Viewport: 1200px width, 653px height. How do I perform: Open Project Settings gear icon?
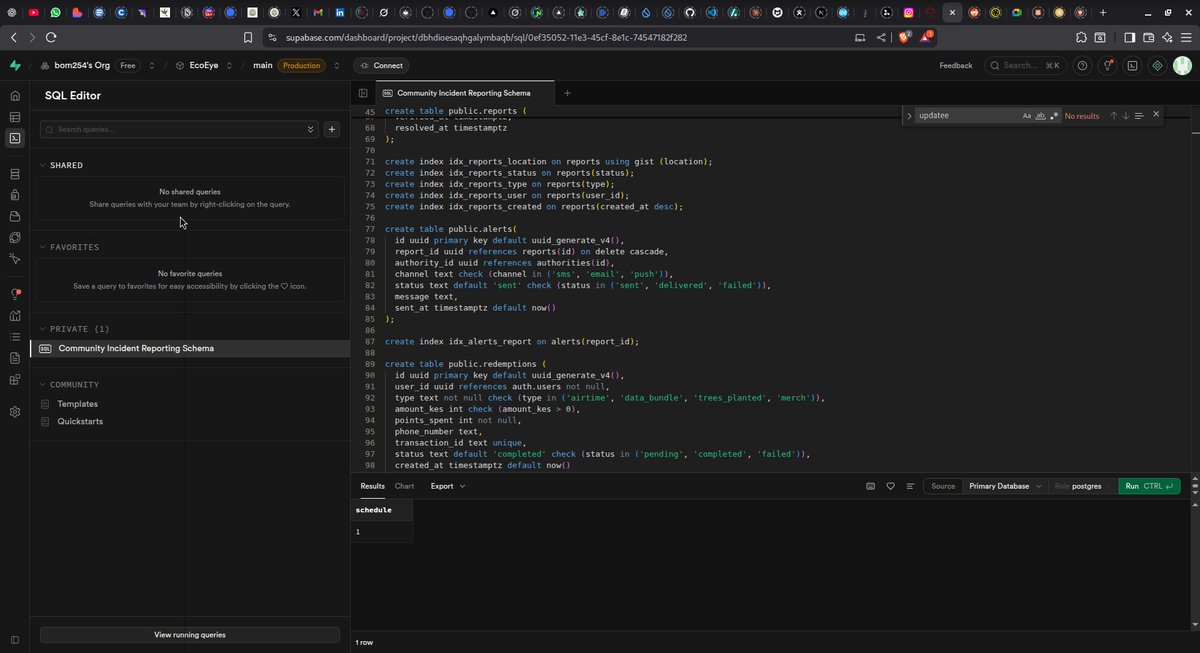[15, 412]
